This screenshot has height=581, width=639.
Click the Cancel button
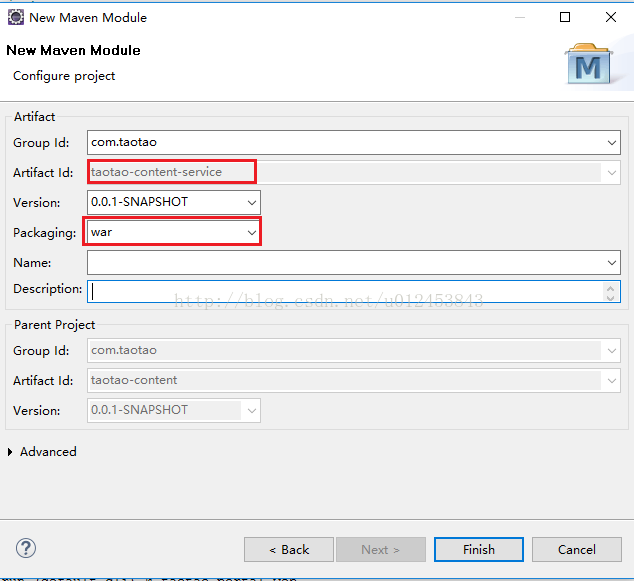coord(577,550)
